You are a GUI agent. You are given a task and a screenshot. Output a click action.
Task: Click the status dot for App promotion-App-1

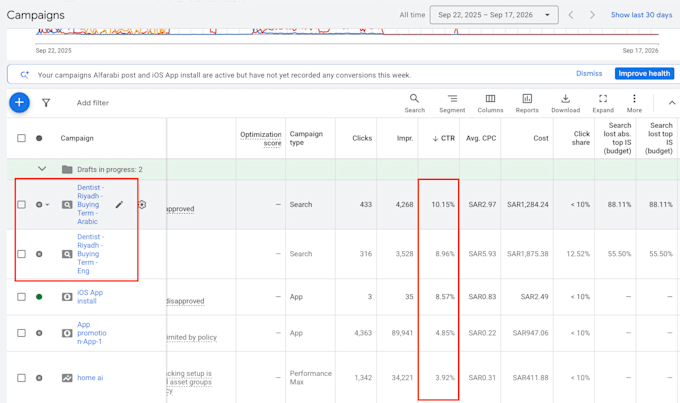click(x=39, y=333)
